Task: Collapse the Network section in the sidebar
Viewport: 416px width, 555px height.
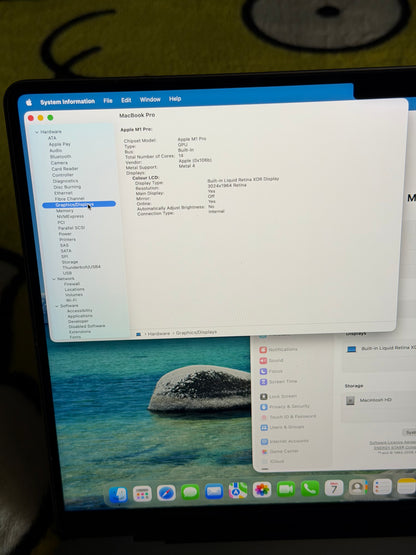Action: click(x=54, y=279)
